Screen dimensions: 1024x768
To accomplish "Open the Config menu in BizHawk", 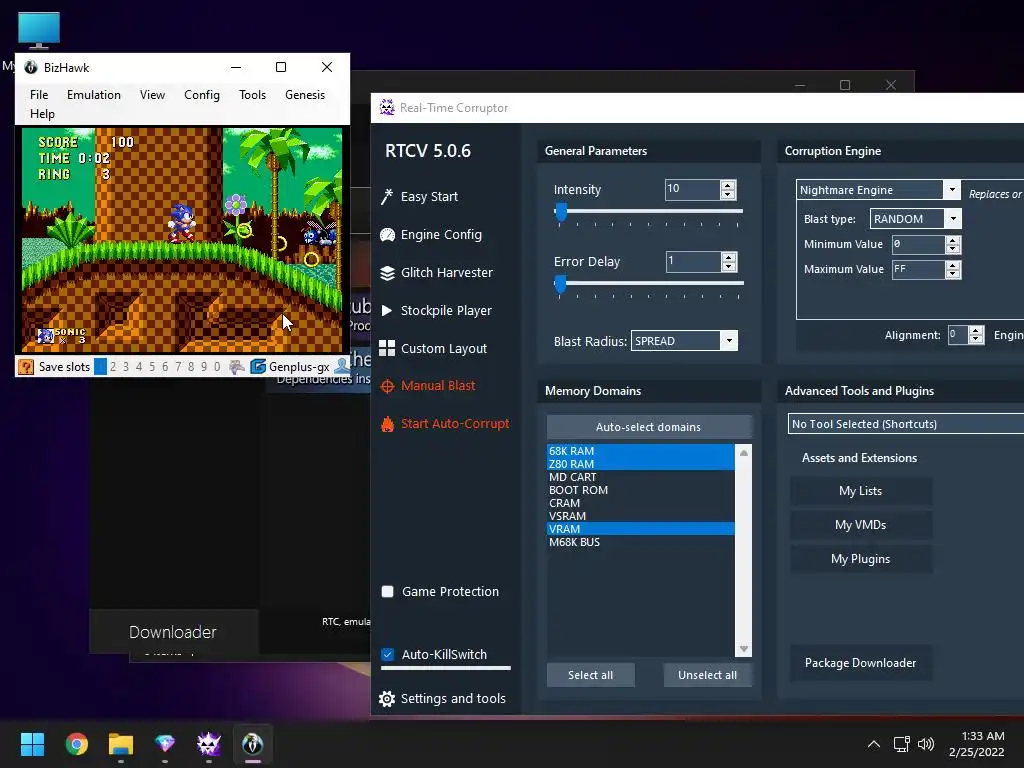I will click(202, 95).
